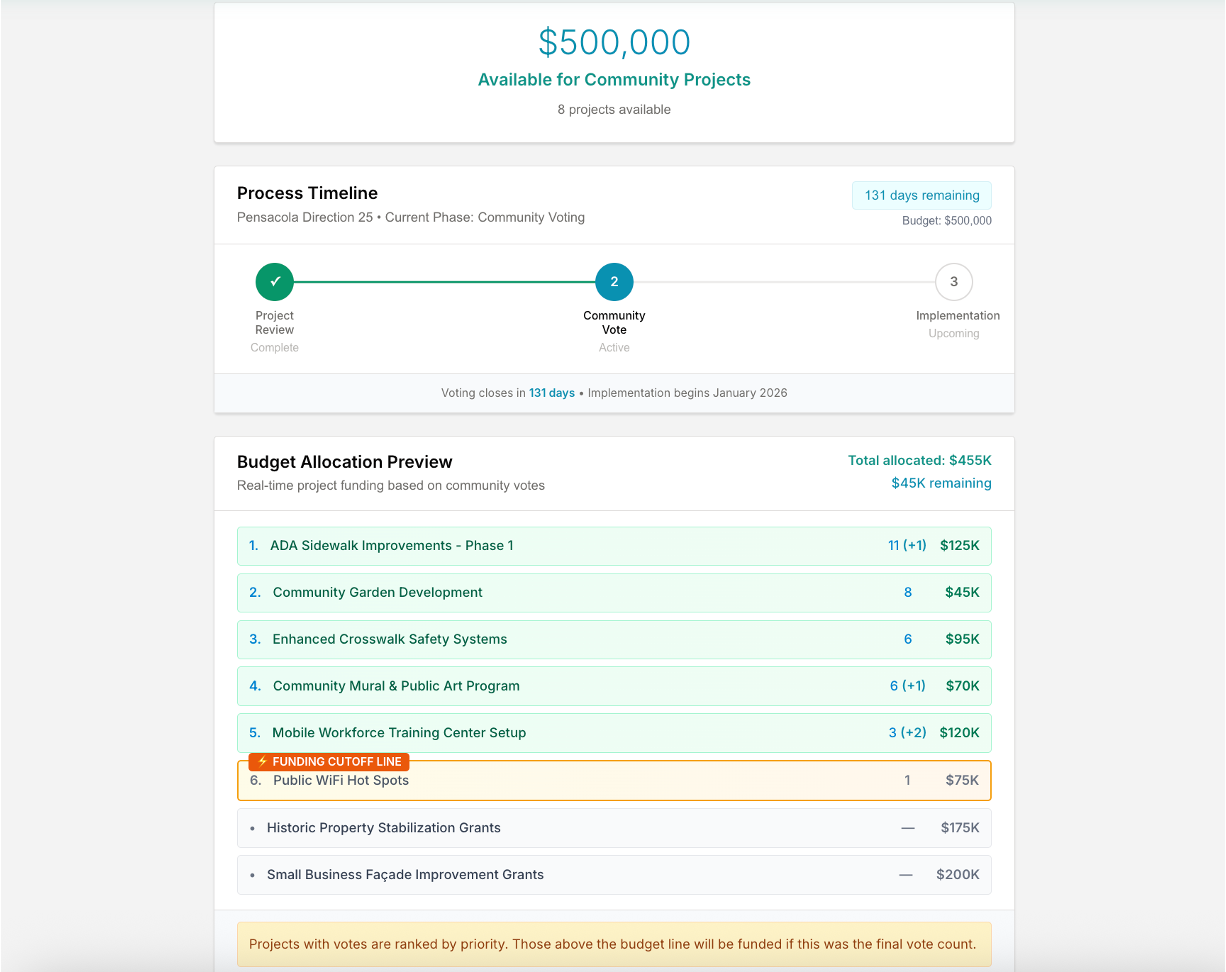
Task: Select the Community Vote step 2 circle
Action: [614, 282]
